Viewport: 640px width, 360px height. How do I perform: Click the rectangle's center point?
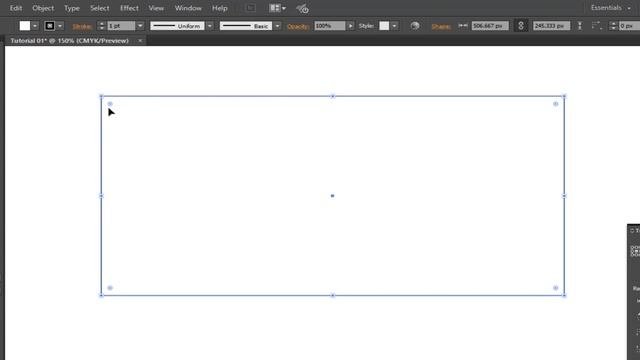[332, 196]
